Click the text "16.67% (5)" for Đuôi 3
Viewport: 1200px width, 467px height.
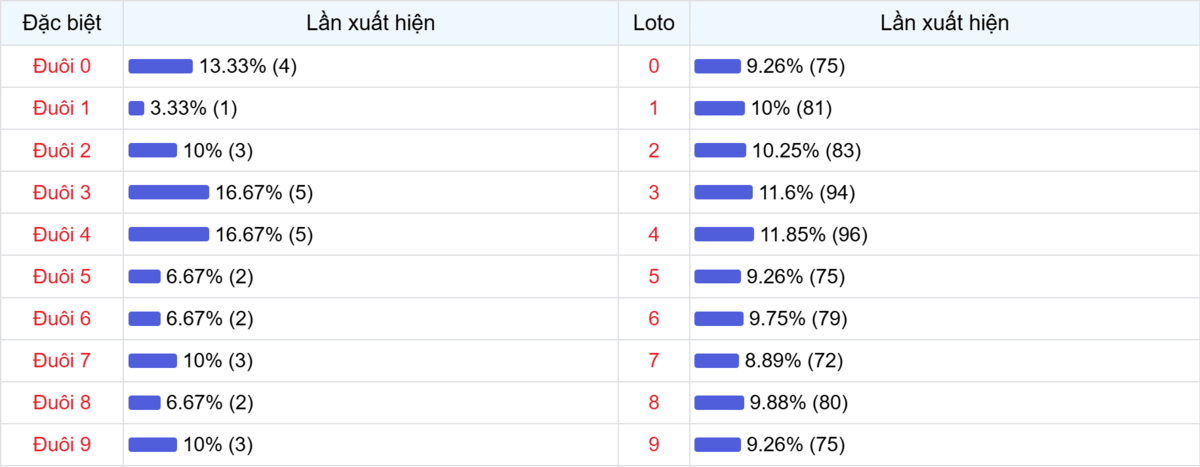[264, 192]
